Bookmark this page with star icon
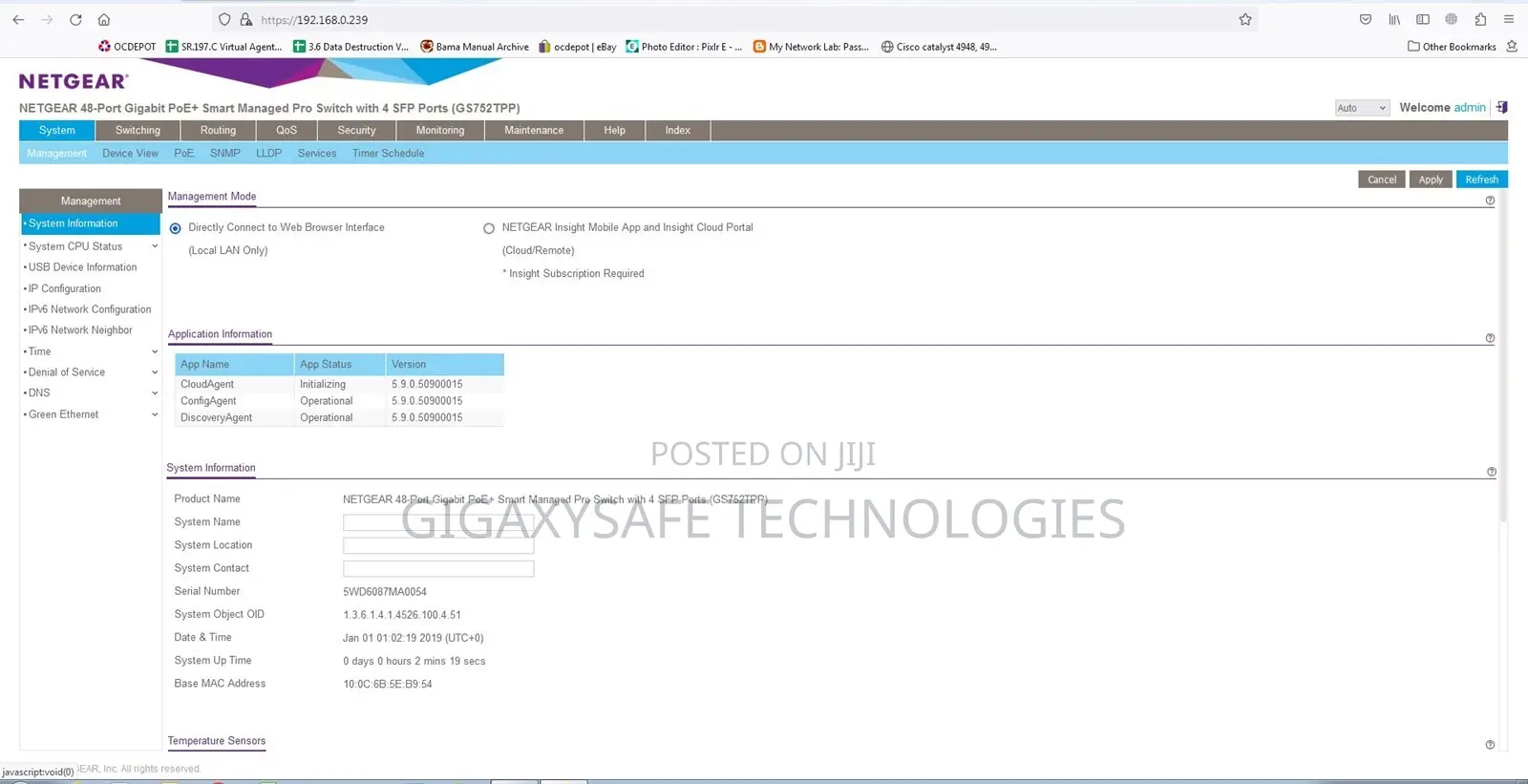This screenshot has width=1528, height=784. [1245, 19]
